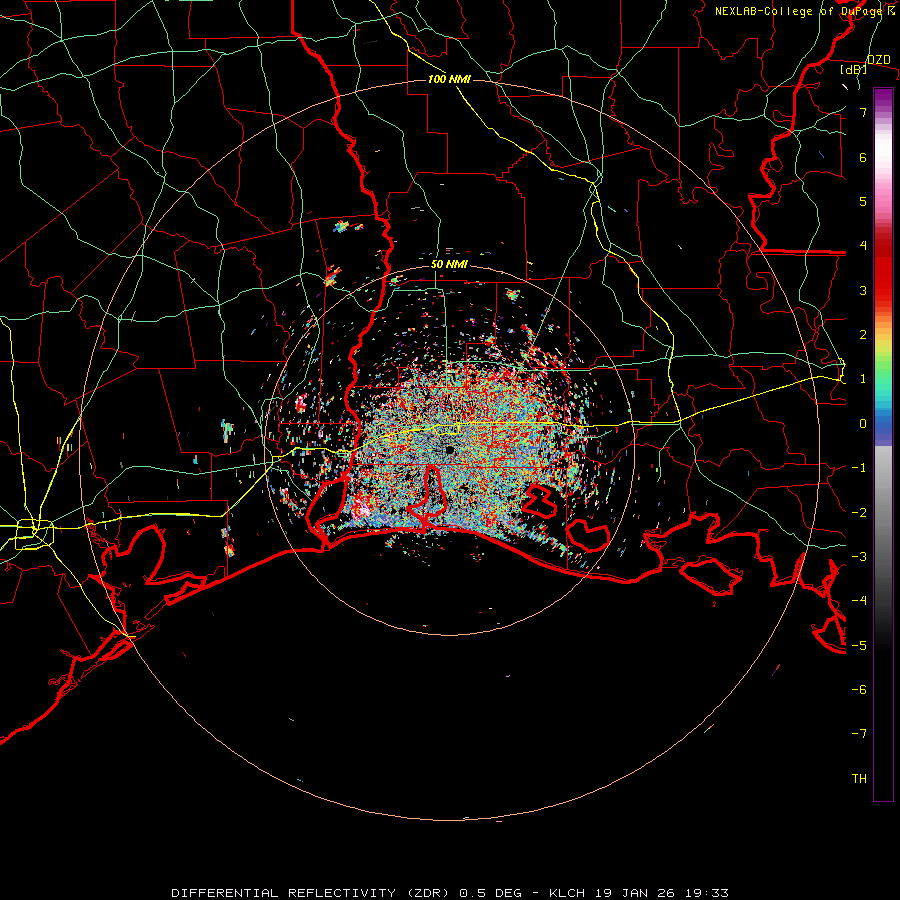Click the 50 NMI range ring label
The height and width of the screenshot is (900, 900).
tap(449, 265)
